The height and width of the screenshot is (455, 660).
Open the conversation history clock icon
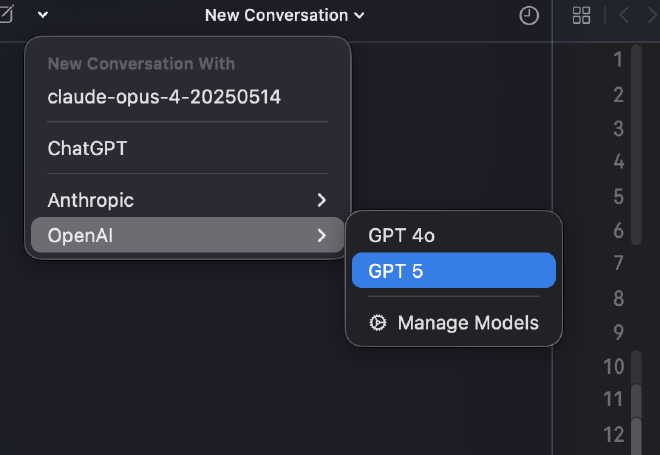pos(529,16)
